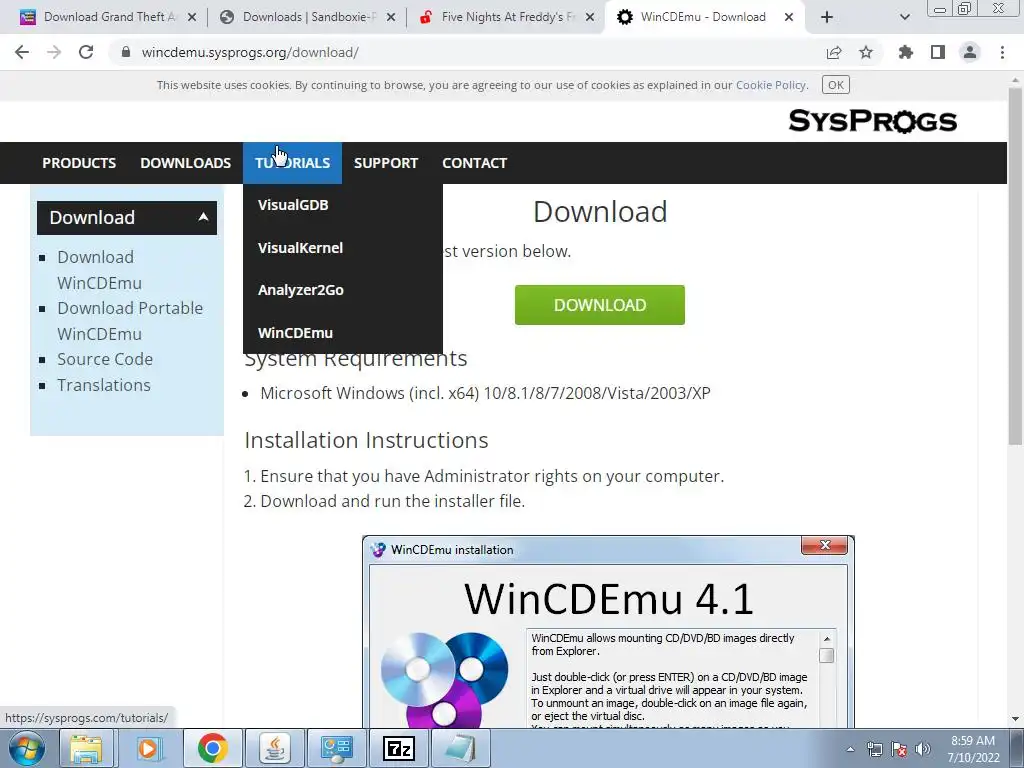
Task: Open the media player taskbar icon
Action: (x=149, y=748)
